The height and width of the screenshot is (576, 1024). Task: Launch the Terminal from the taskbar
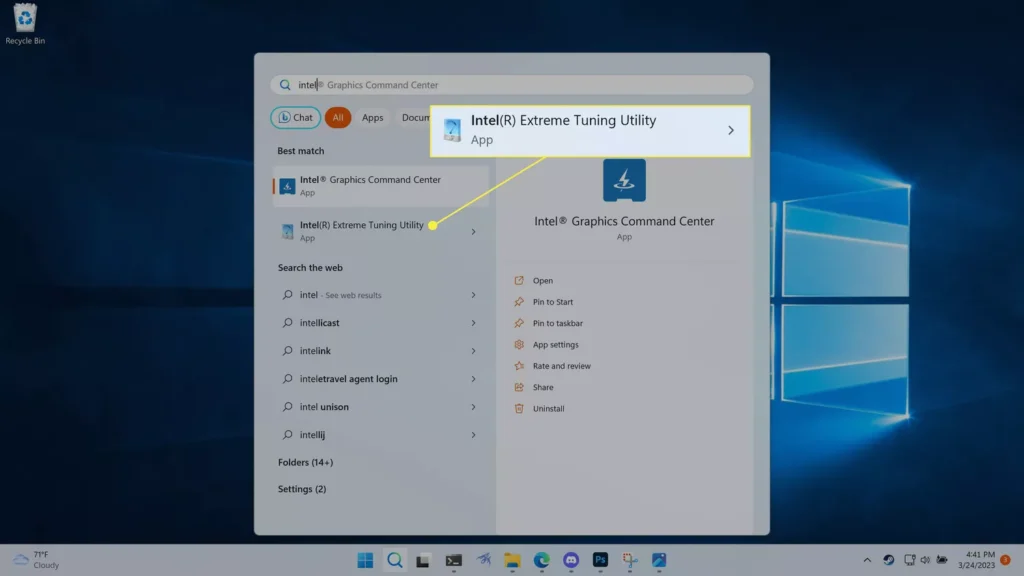coord(453,560)
